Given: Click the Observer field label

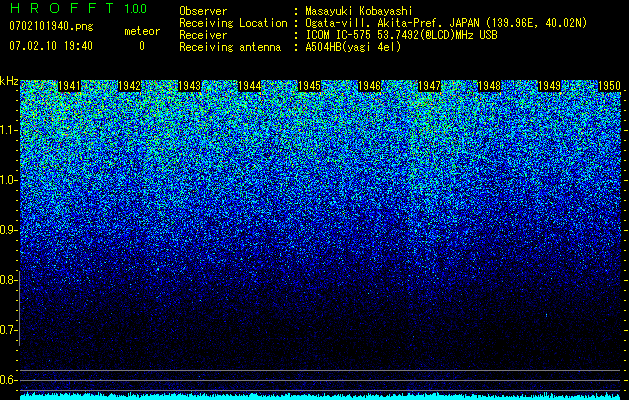Looking at the screenshot, I should pyautogui.click(x=203, y=11).
